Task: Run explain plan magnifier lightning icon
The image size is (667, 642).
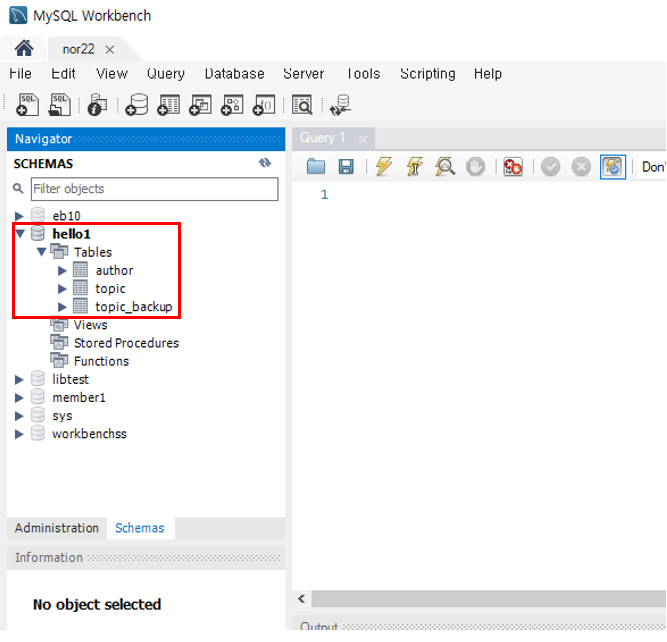Action: coord(445,166)
